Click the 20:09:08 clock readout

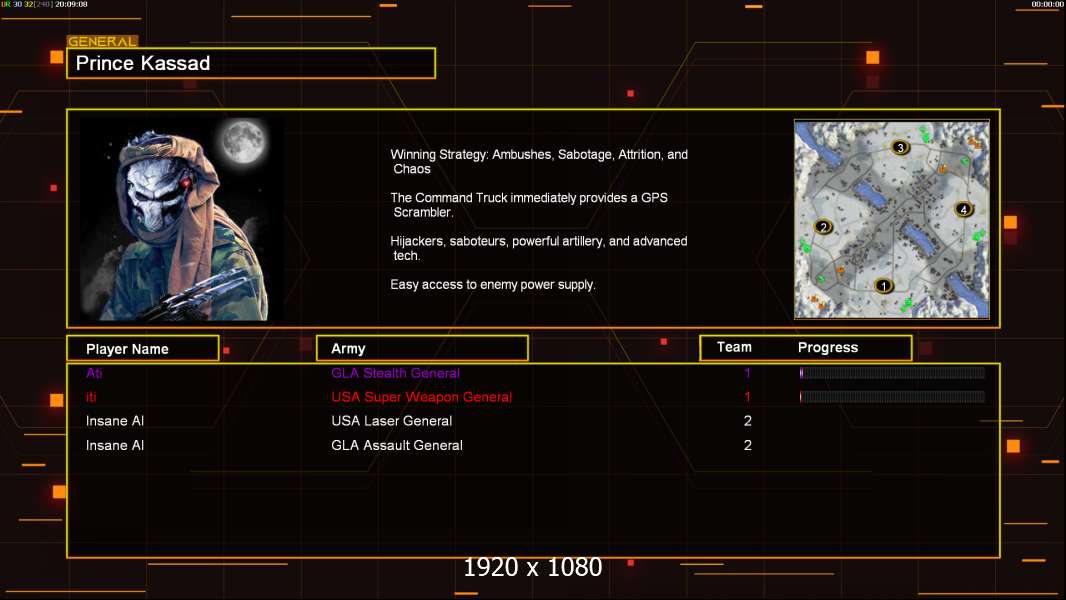[x=71, y=4]
